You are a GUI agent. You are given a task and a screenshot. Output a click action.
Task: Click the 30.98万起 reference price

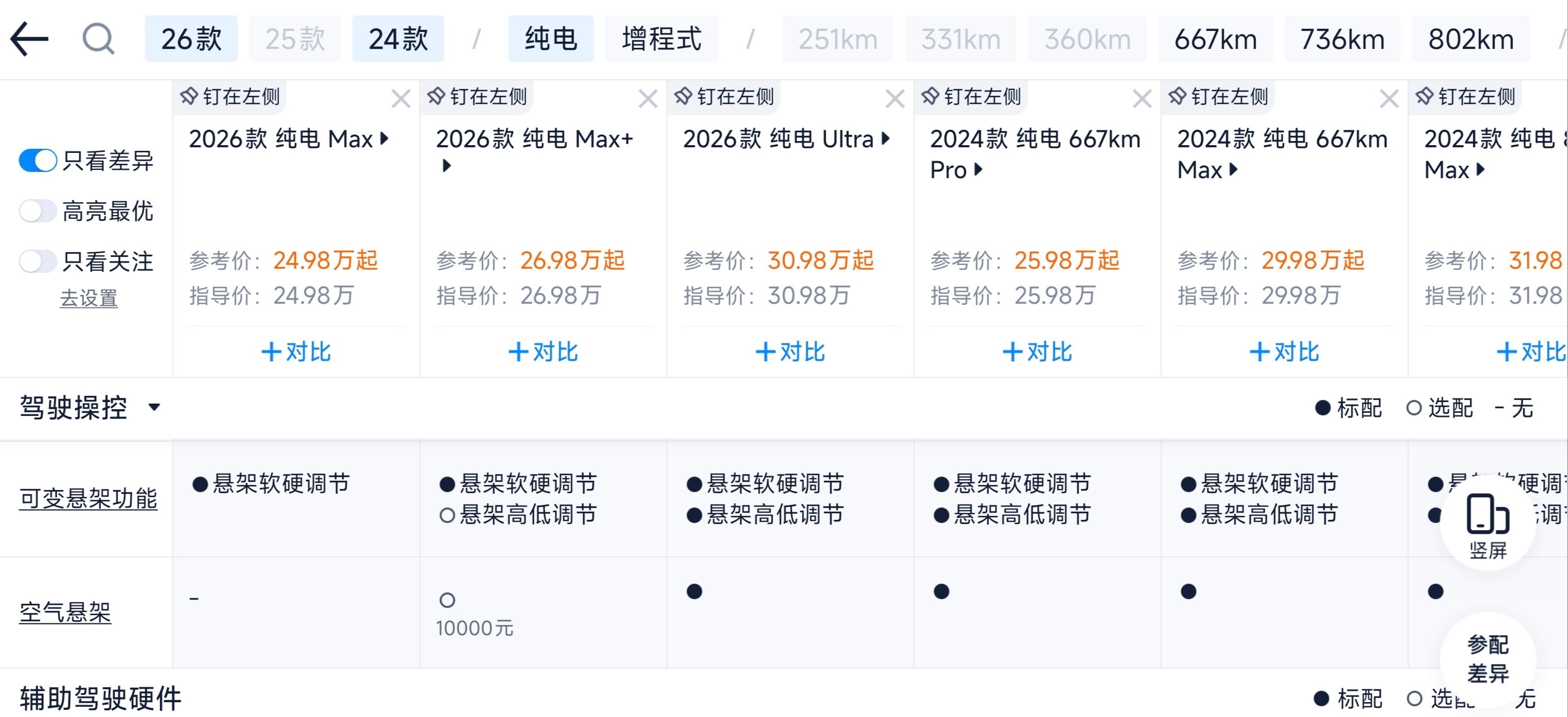pyautogui.click(x=821, y=260)
